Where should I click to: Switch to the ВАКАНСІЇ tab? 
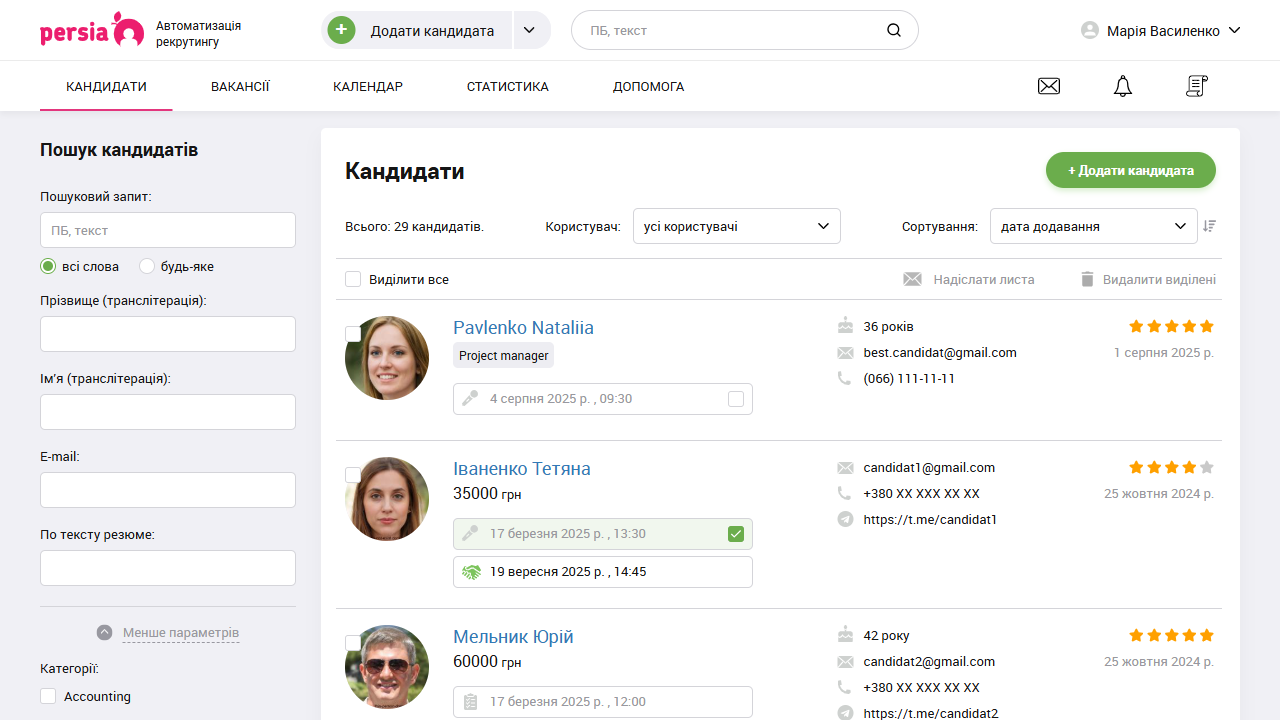pyautogui.click(x=240, y=86)
